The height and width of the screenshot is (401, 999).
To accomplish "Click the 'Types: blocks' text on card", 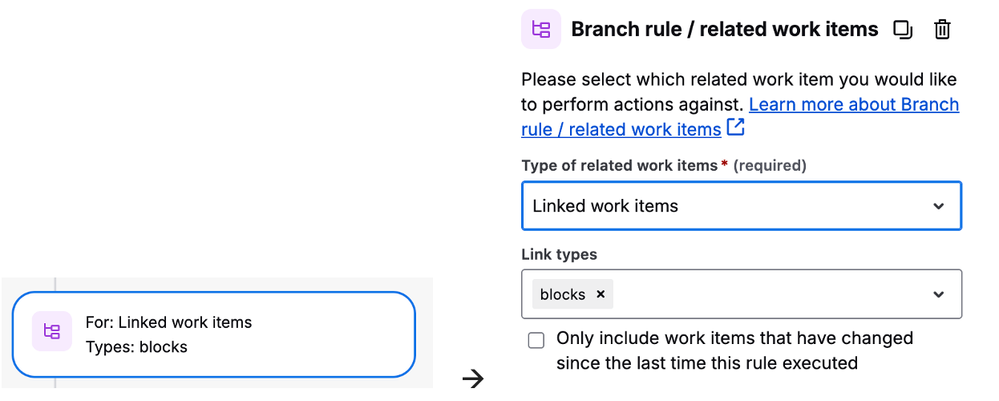I will 136,347.
